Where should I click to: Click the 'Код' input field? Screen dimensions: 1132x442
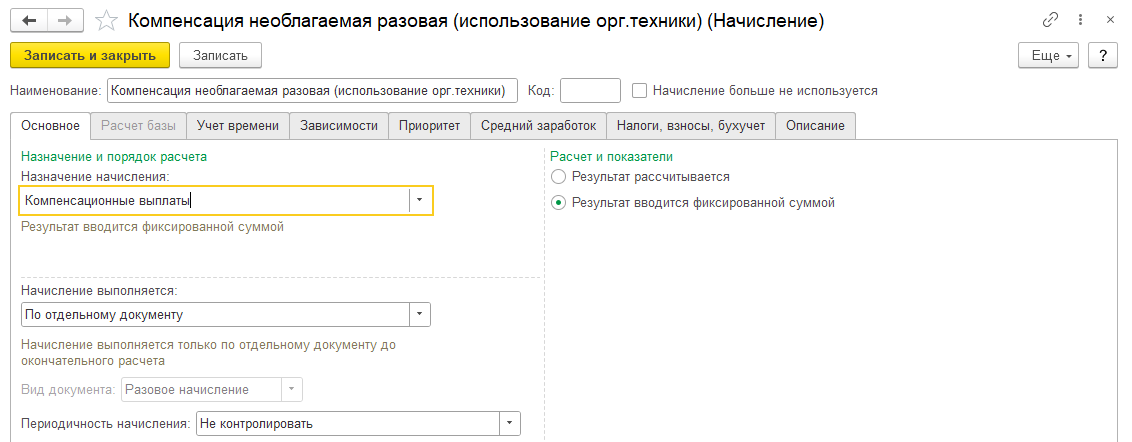click(x=590, y=91)
